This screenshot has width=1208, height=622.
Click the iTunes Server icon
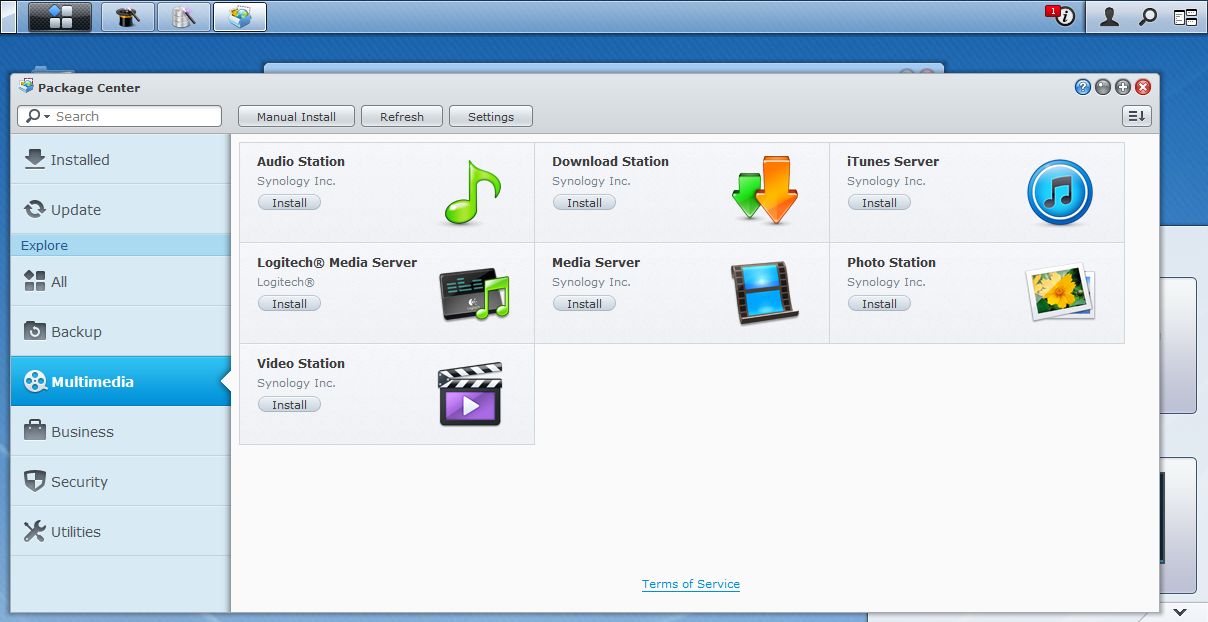click(1060, 192)
